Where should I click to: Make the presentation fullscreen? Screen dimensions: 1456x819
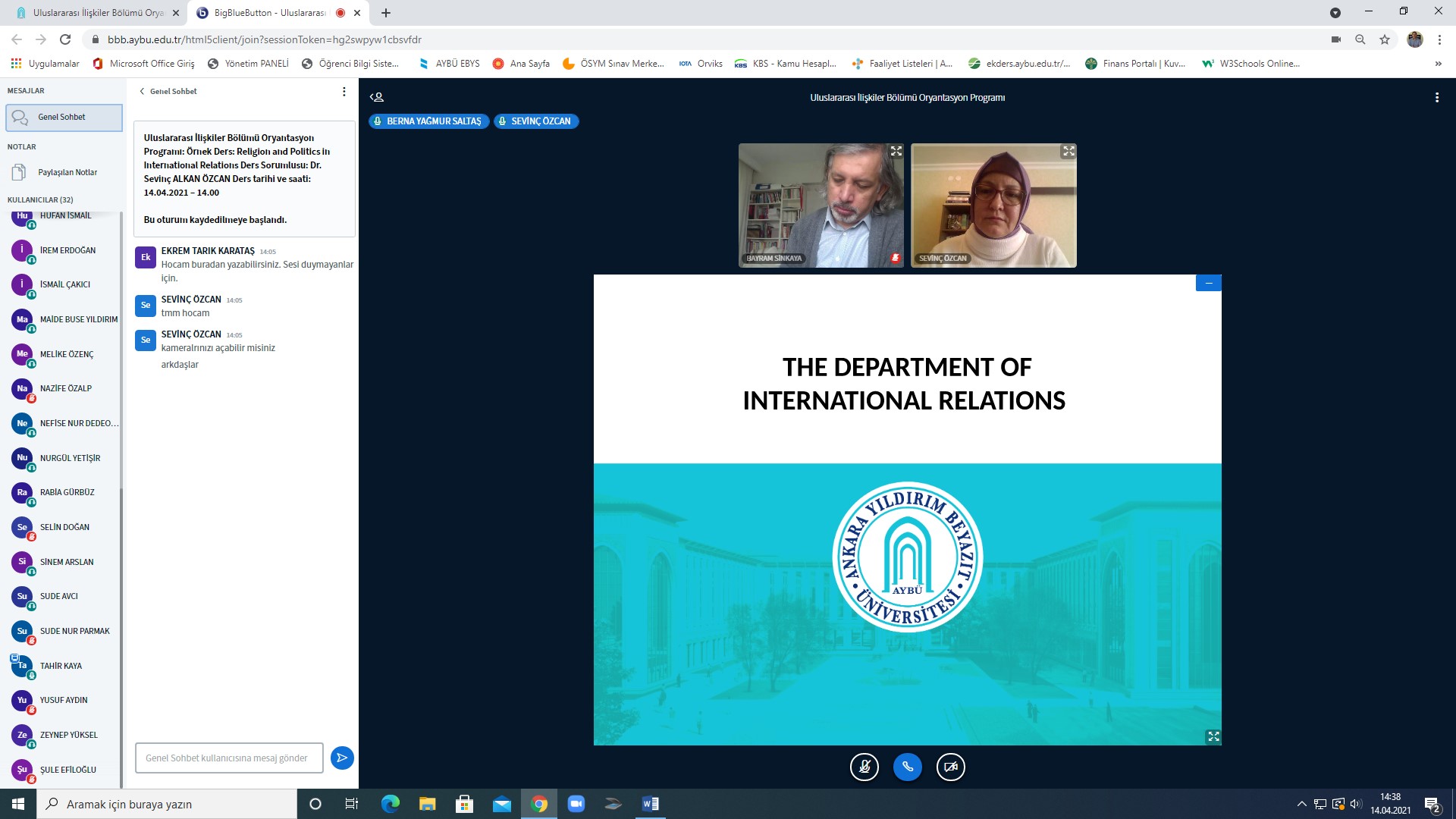point(1213,736)
